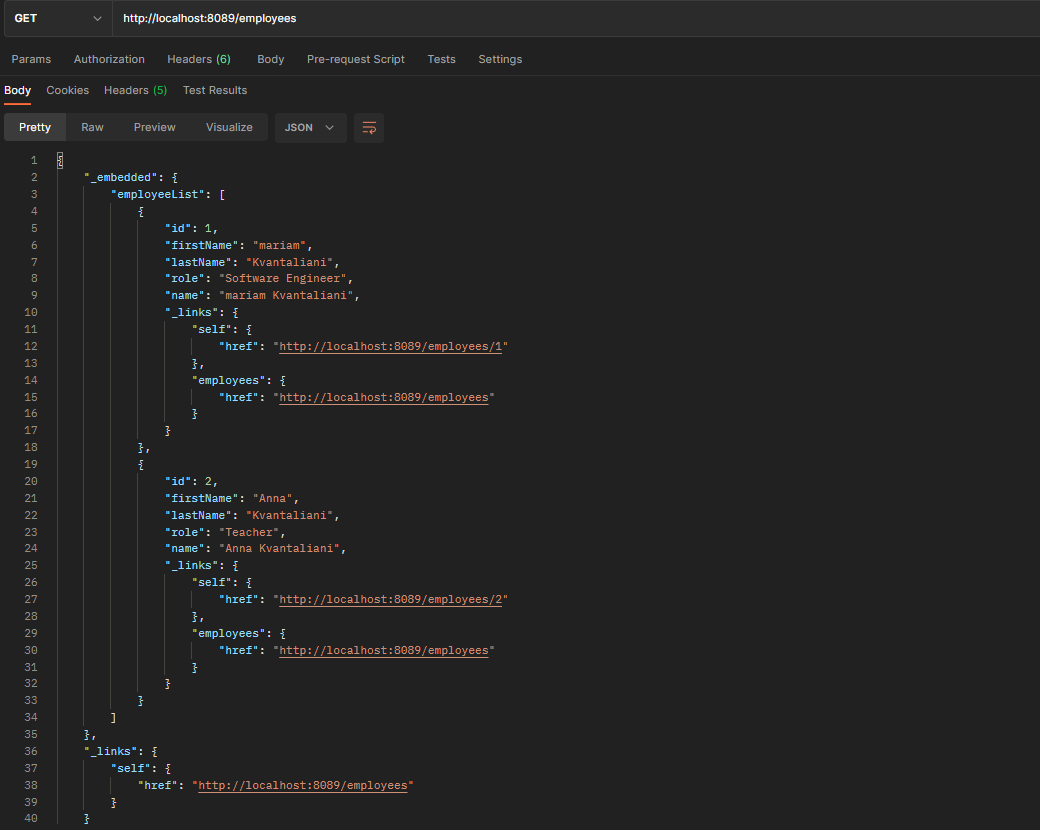Click line number 19 in the gutter
Screen dimensions: 1040x830
click(x=31, y=464)
